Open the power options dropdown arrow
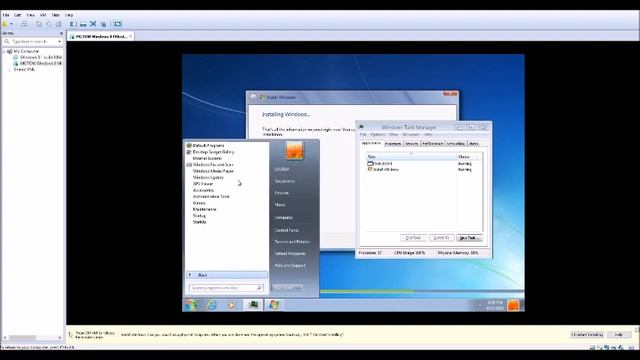 point(11,24)
